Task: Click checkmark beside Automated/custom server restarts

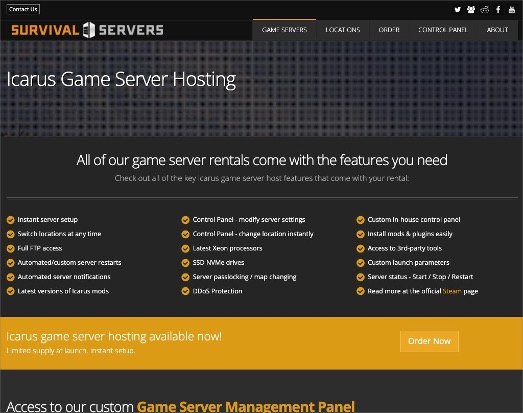Action: pyautogui.click(x=11, y=263)
